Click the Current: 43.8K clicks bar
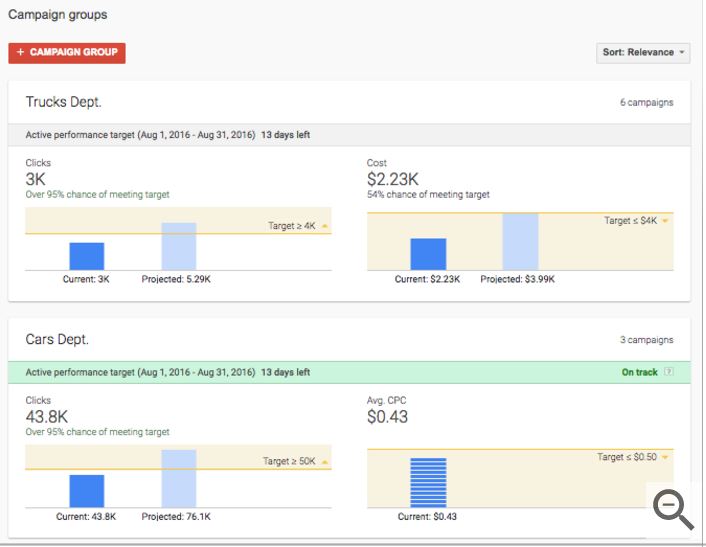The width and height of the screenshot is (706, 547). pos(86,491)
